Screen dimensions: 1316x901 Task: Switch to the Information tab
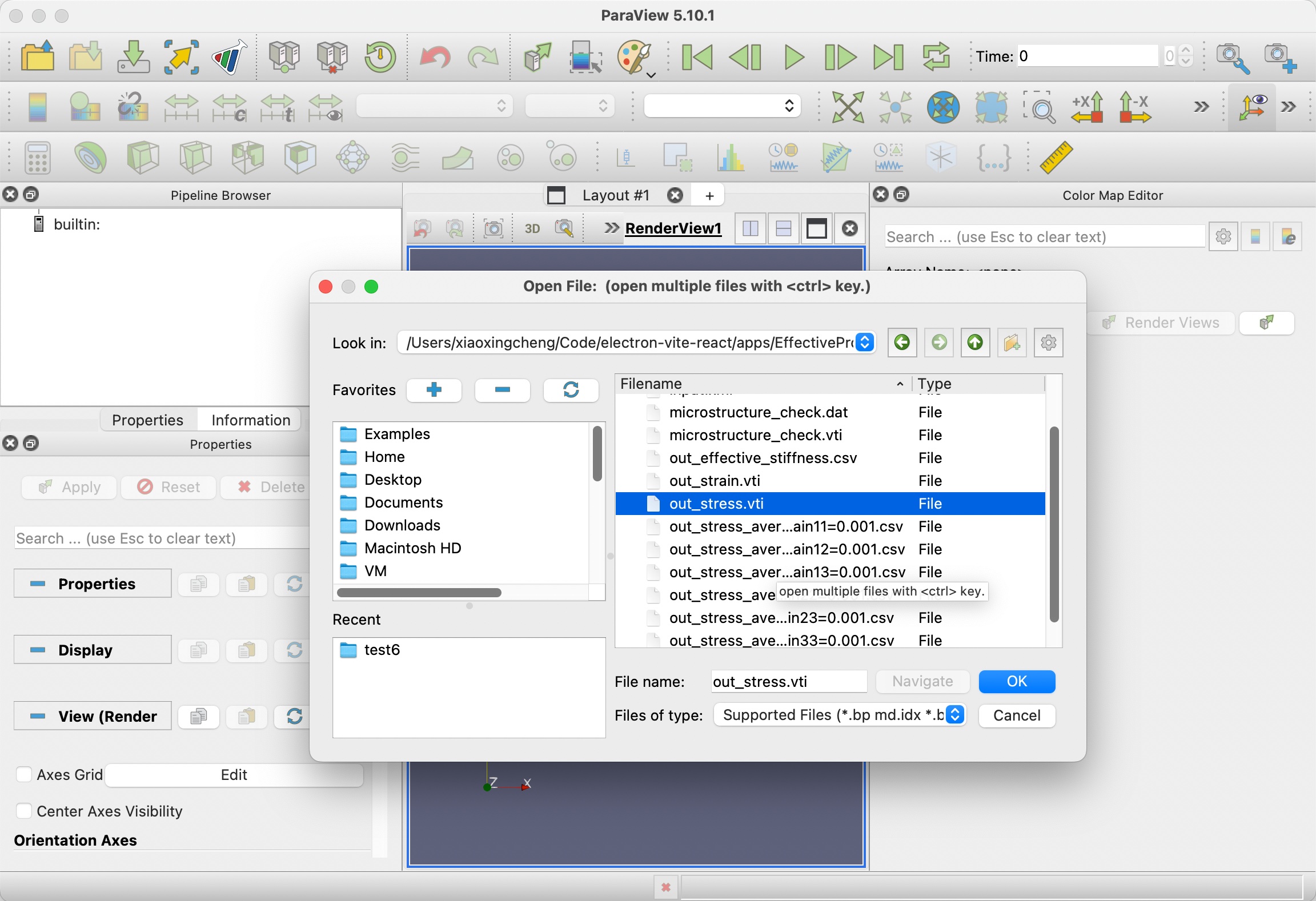(x=250, y=420)
